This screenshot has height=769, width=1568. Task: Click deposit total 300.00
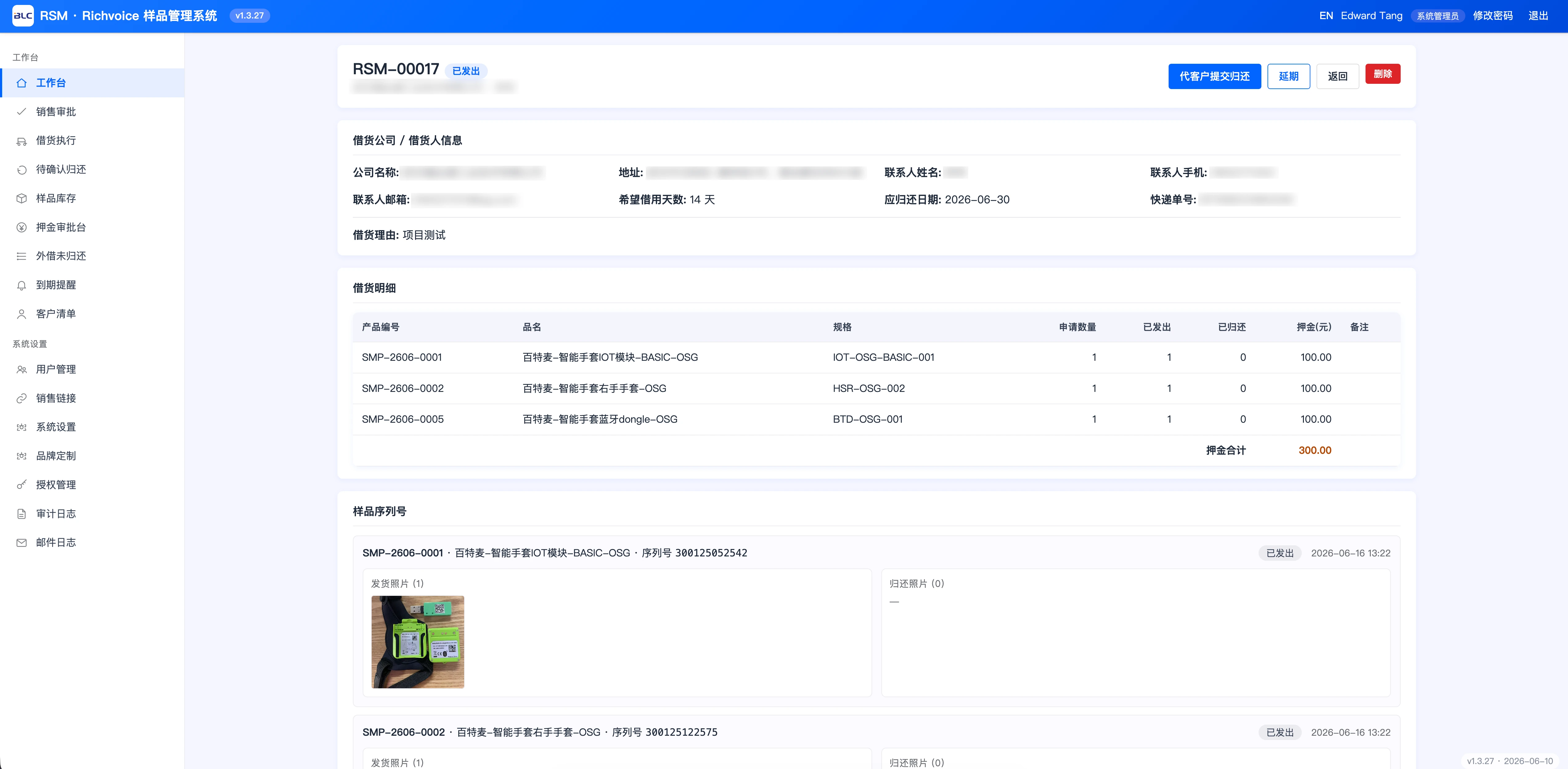pyautogui.click(x=1315, y=451)
